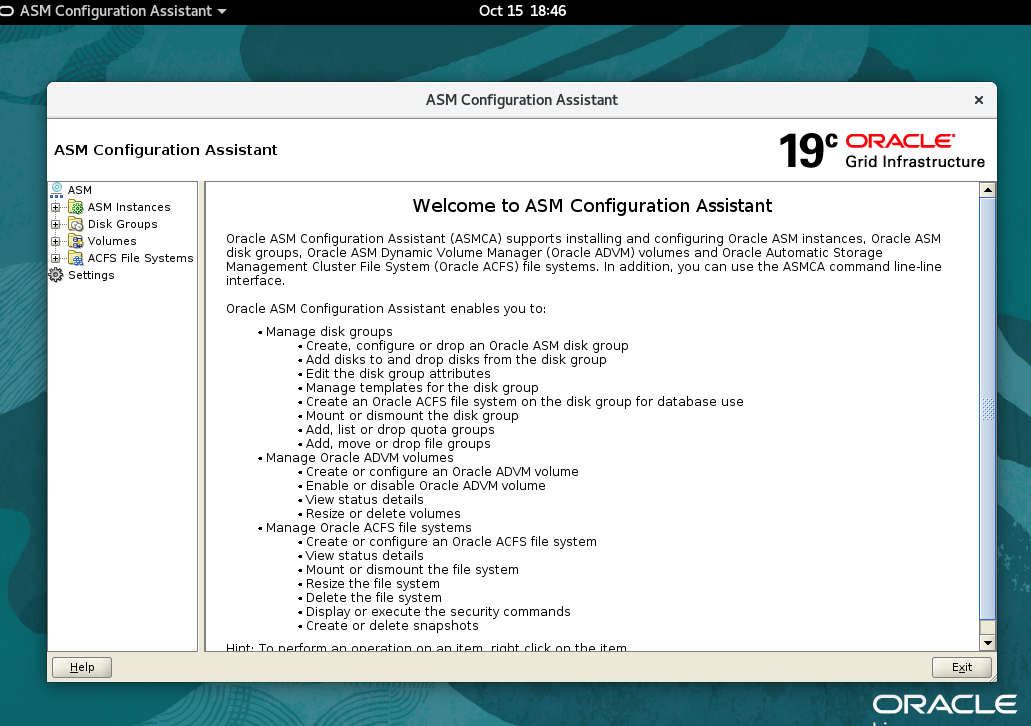This screenshot has width=1031, height=726.
Task: Click 'Enable or disable Oracle ADVM volume' text
Action: coord(425,485)
